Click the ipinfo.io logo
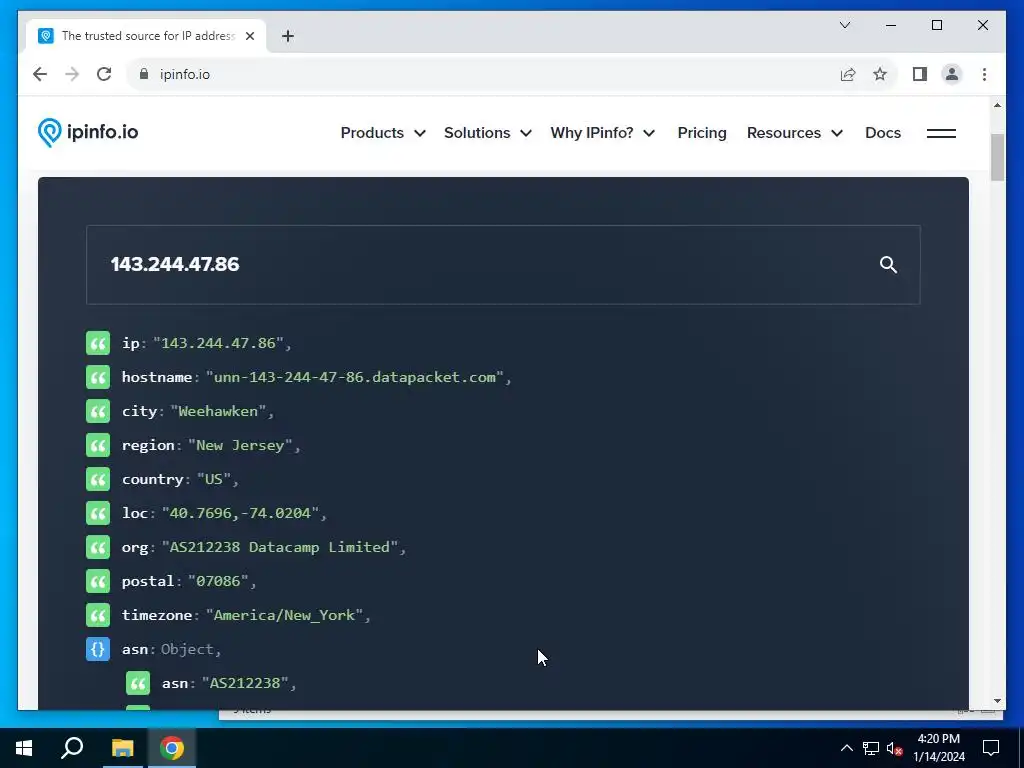This screenshot has height=768, width=1024. [x=88, y=133]
